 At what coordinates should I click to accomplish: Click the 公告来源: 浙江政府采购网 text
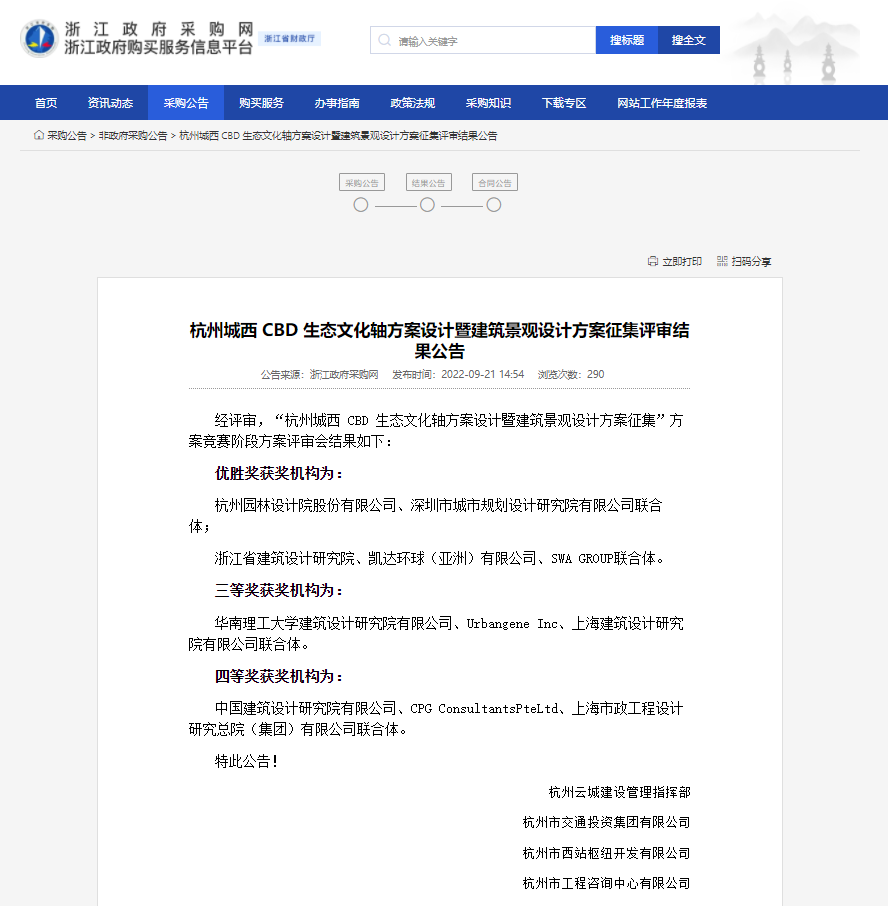(319, 374)
